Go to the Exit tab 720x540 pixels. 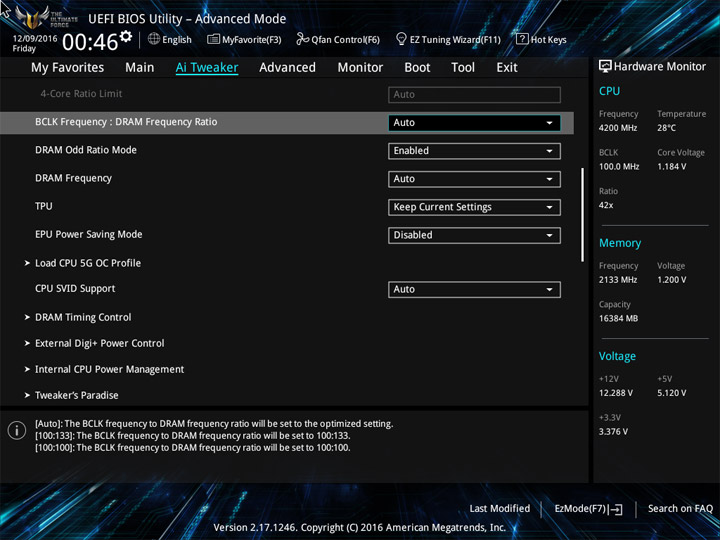507,68
